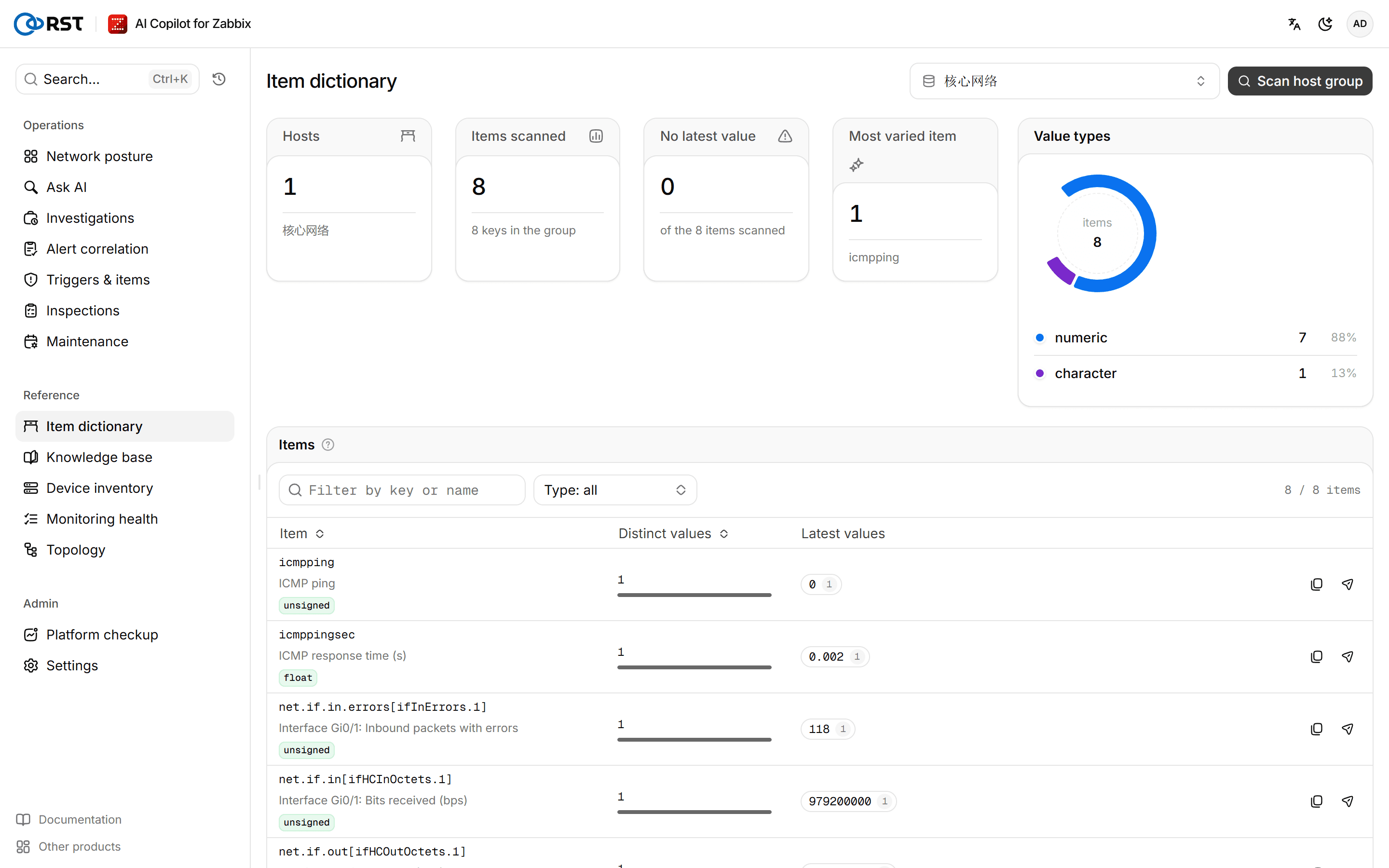Copy the icmppingsec item key
1389x868 pixels.
coord(1317,657)
